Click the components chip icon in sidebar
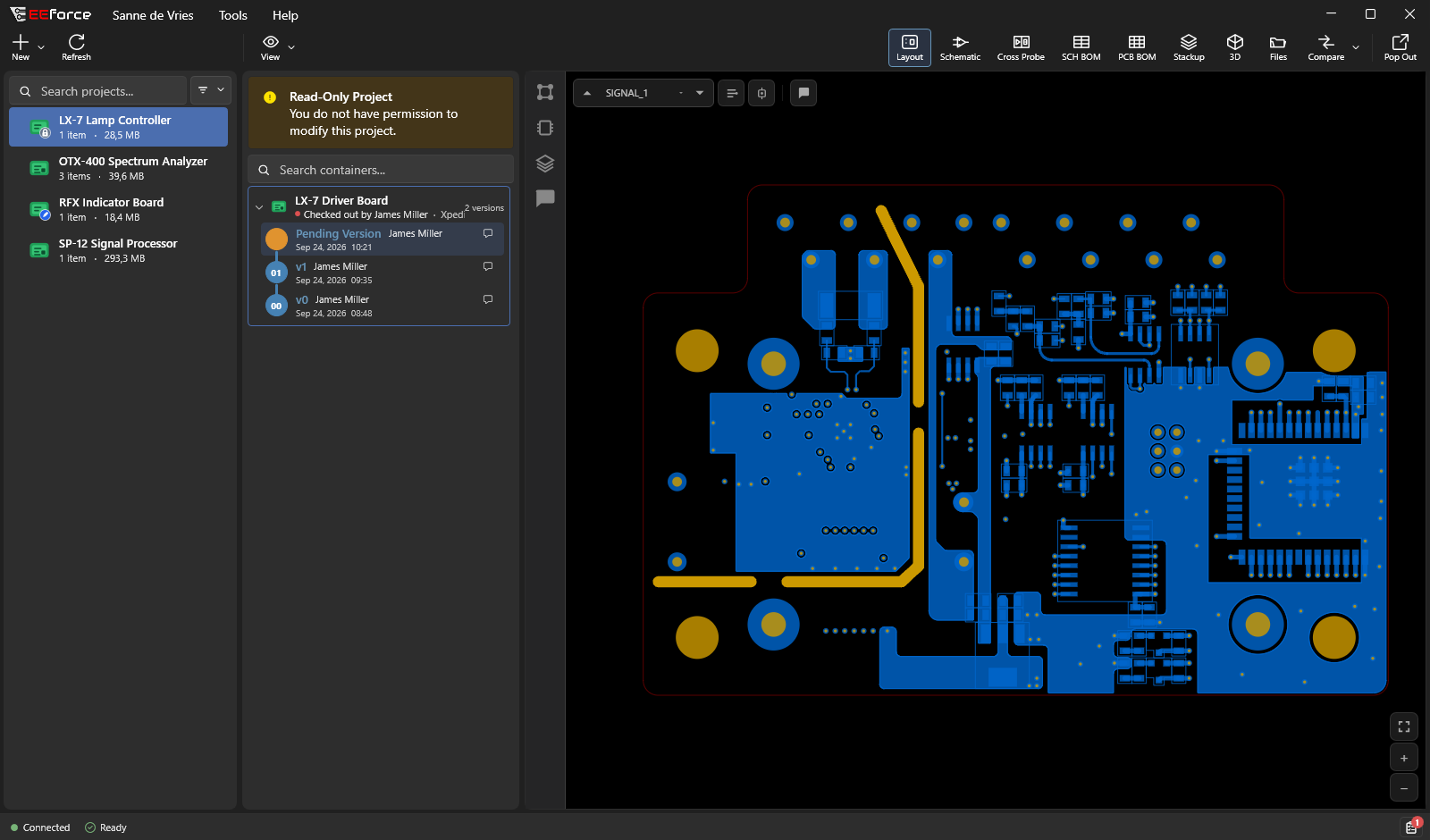 tap(545, 128)
